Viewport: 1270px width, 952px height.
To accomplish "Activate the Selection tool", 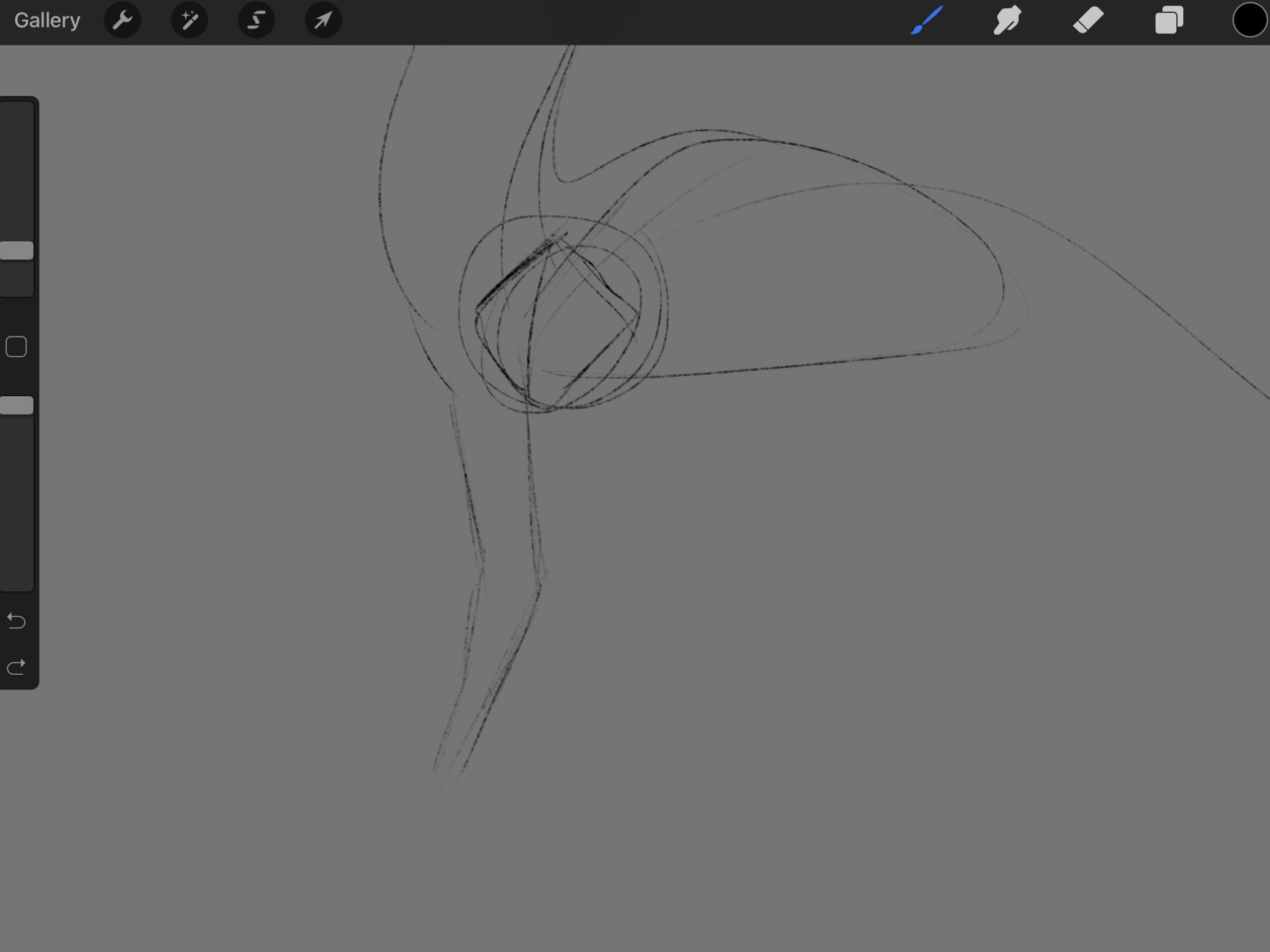I will tap(256, 20).
